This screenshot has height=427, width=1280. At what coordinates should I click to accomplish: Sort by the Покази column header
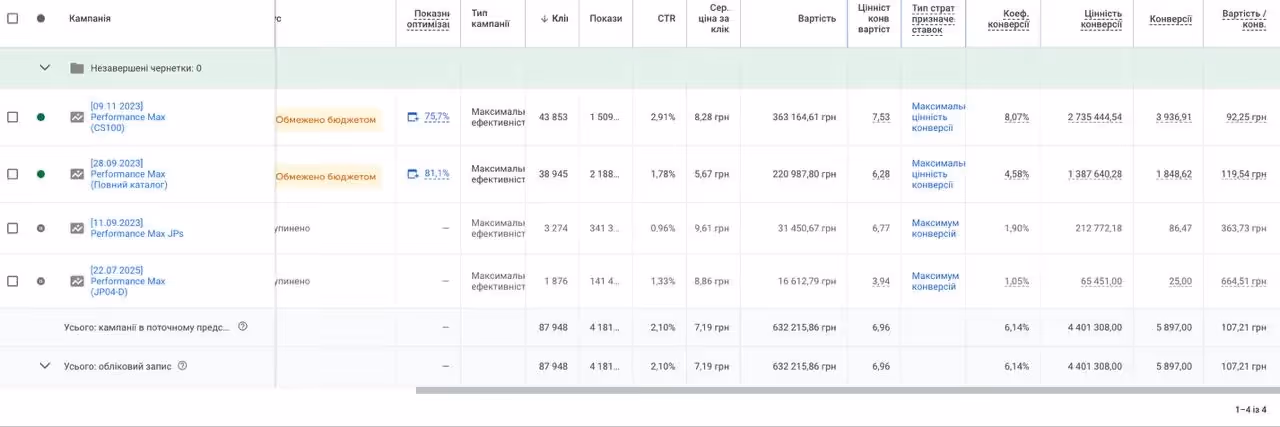tap(606, 18)
